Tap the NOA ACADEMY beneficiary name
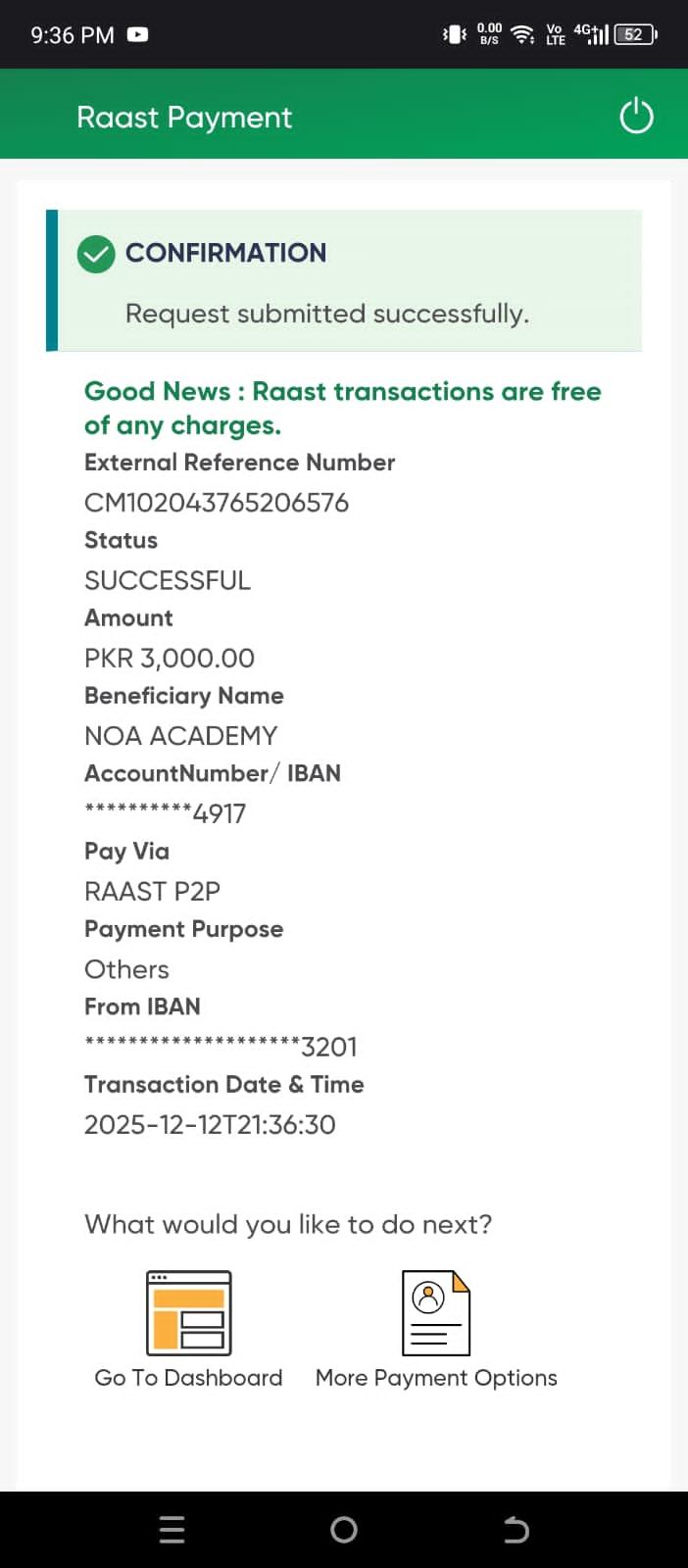This screenshot has height=1568, width=688. 181,736
